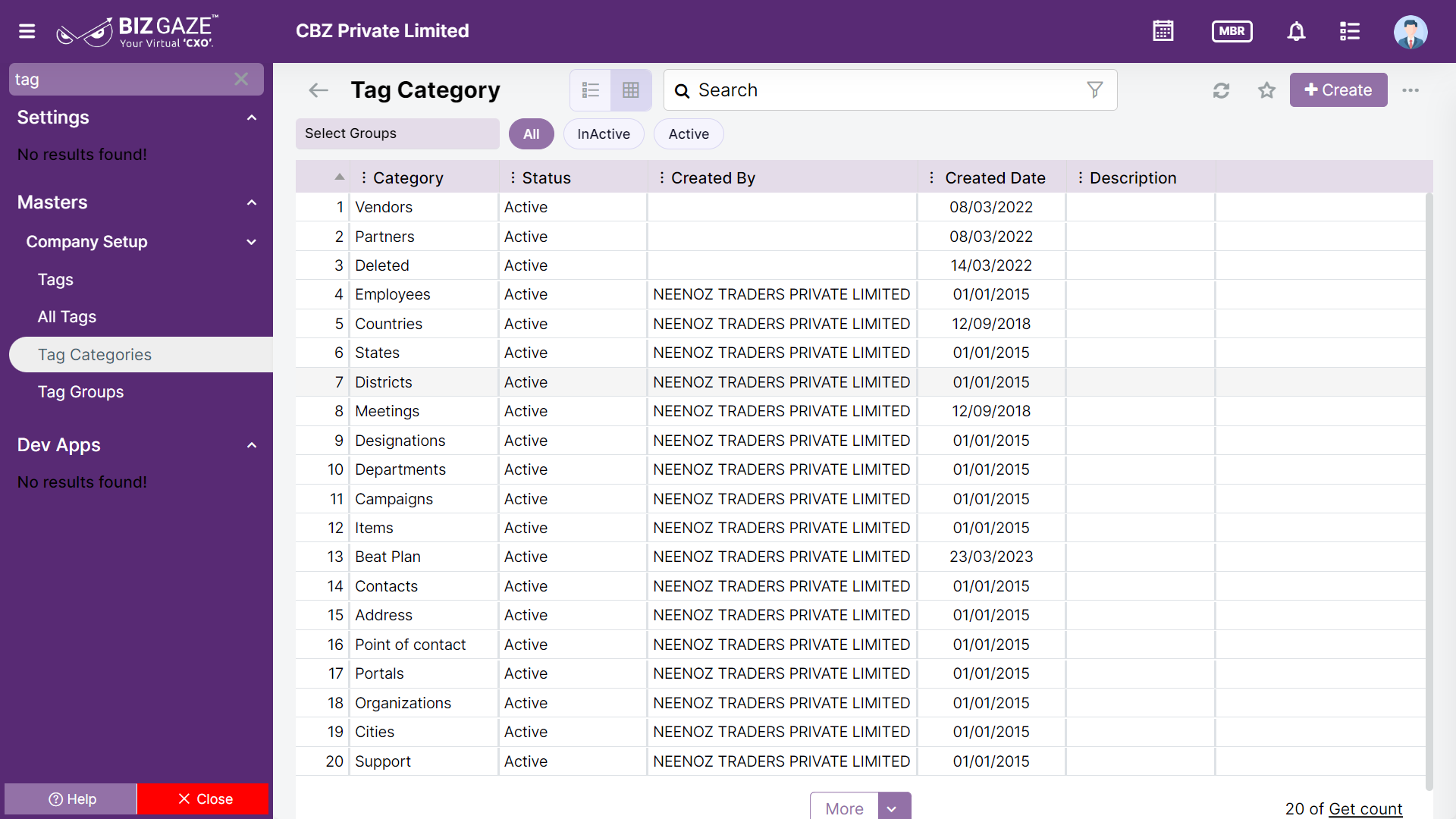Go back using the left arrow
The image size is (1456, 819).
click(x=318, y=90)
